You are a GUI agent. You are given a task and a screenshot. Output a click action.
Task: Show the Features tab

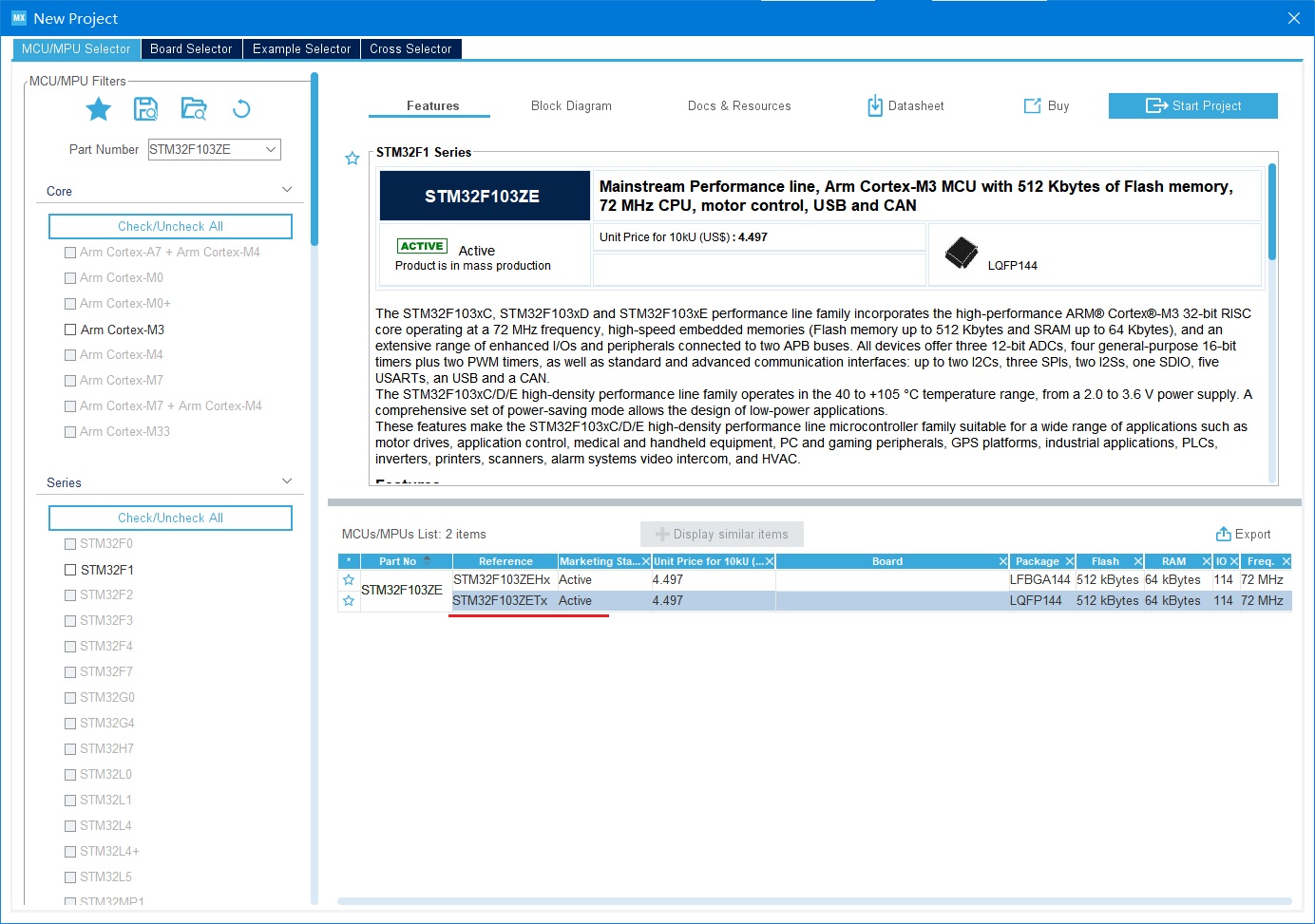click(x=432, y=105)
